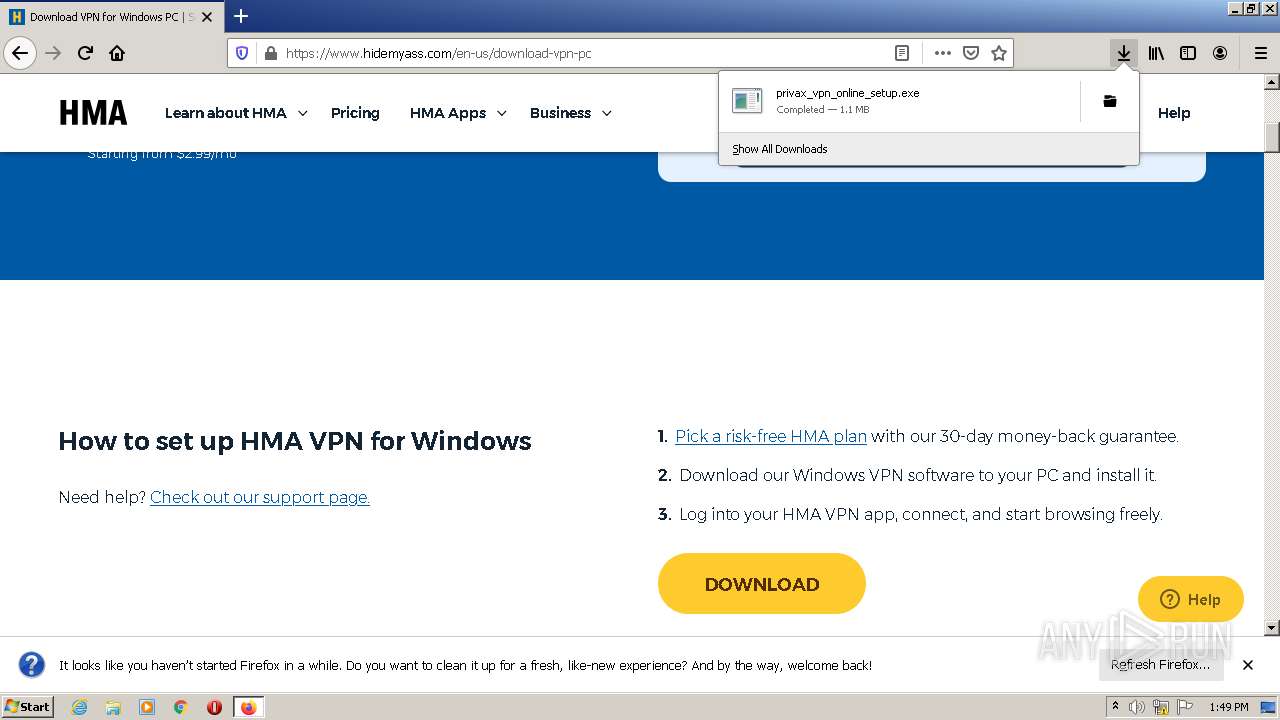Launch Chrome from taskbar
This screenshot has height=720, width=1280.
coord(181,707)
